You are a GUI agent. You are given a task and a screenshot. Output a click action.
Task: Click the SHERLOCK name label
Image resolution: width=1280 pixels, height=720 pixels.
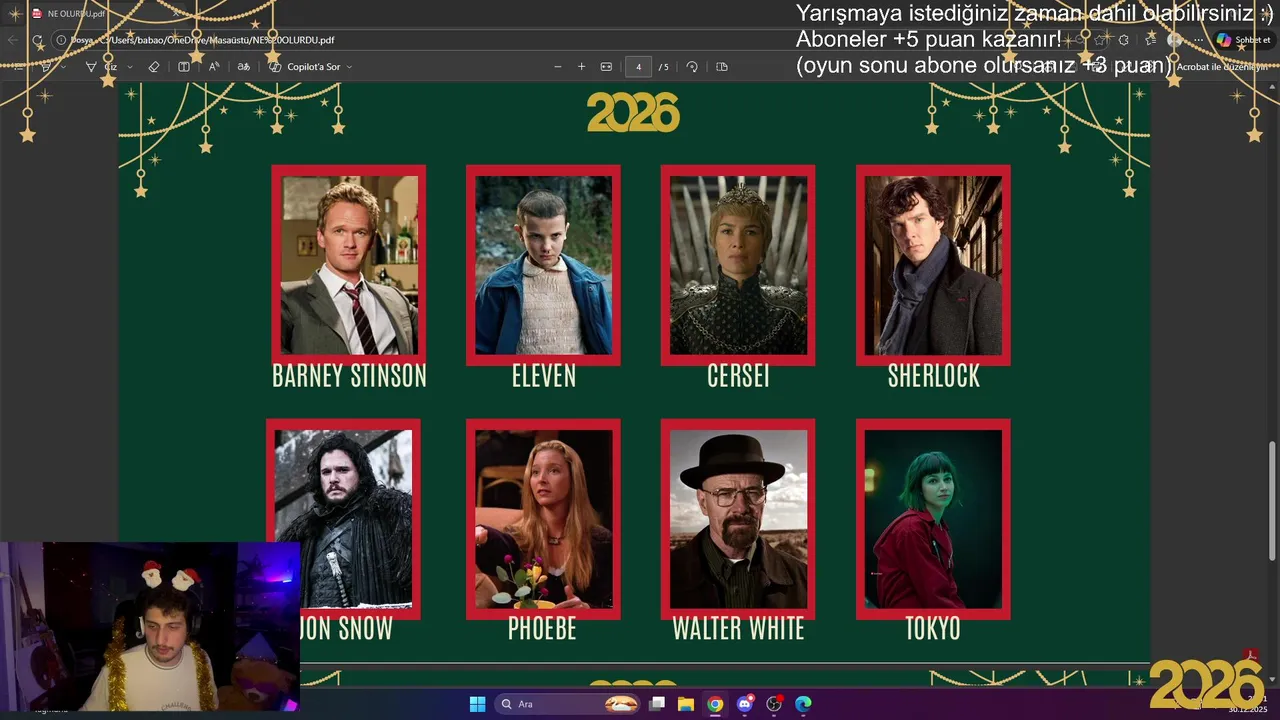coord(934,376)
